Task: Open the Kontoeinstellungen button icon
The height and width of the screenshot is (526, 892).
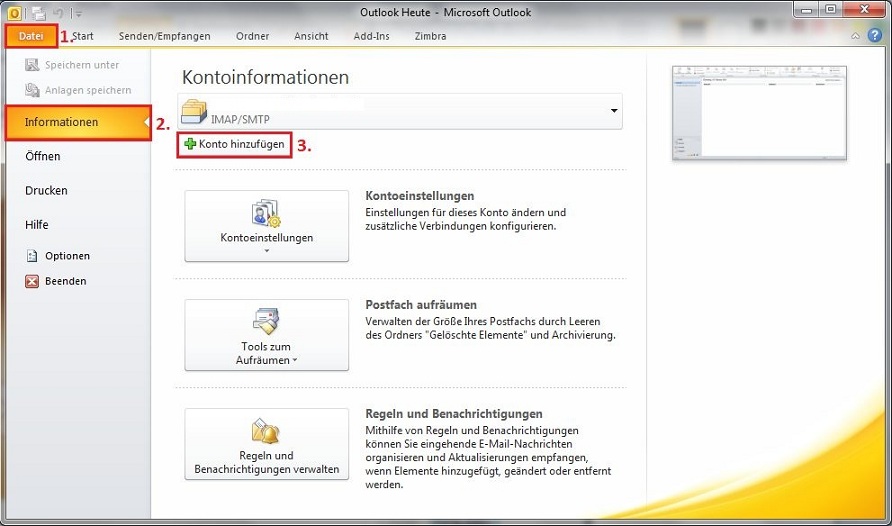Action: (x=266, y=214)
